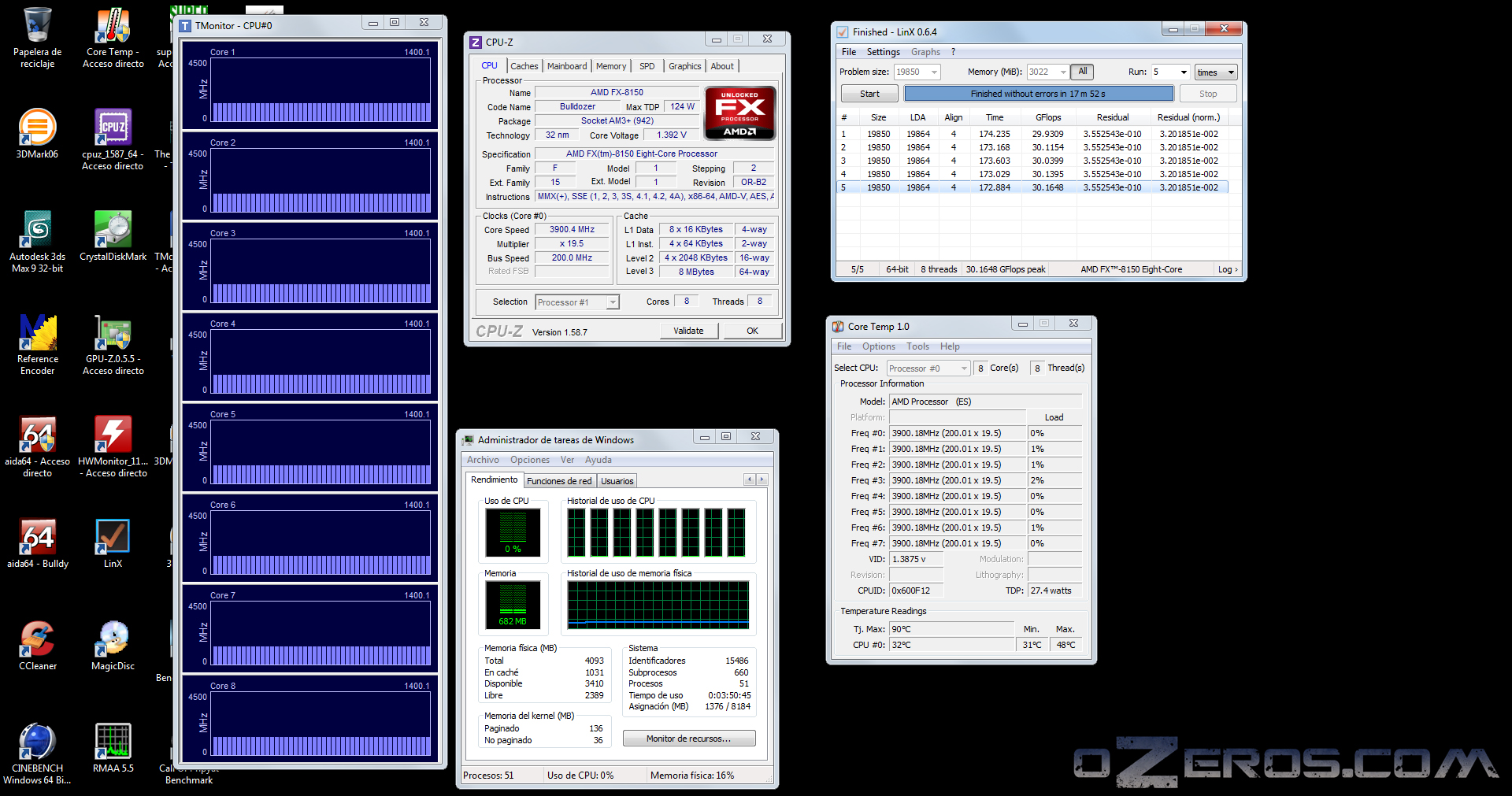The image size is (1512, 796).
Task: Select run 5 row in LinX results table
Action: (x=1033, y=187)
